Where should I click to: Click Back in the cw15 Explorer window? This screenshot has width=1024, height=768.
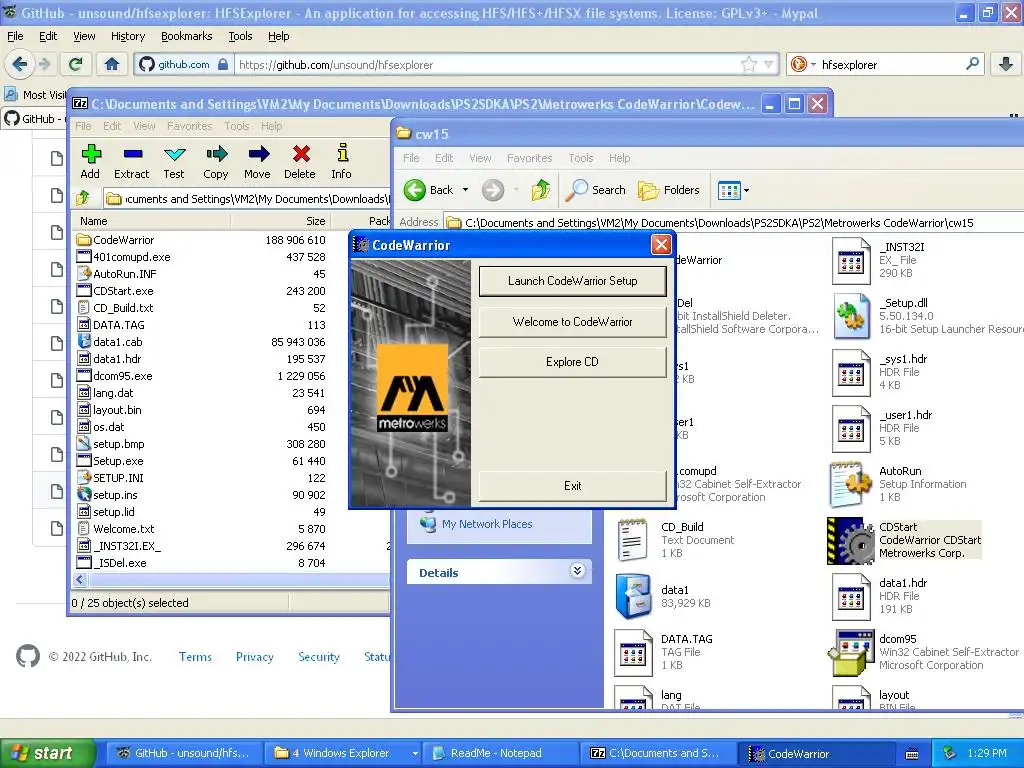[x=428, y=190]
